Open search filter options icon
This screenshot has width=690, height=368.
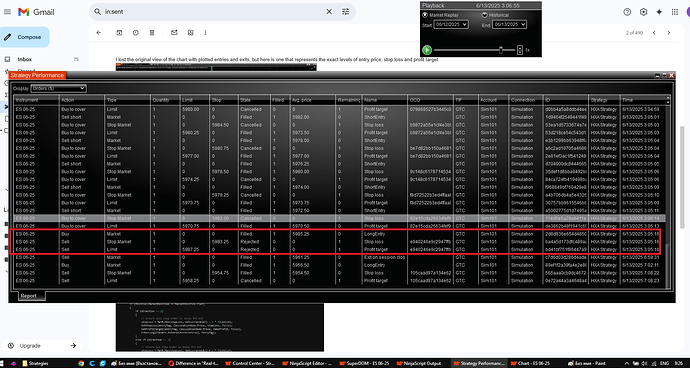click(345, 12)
